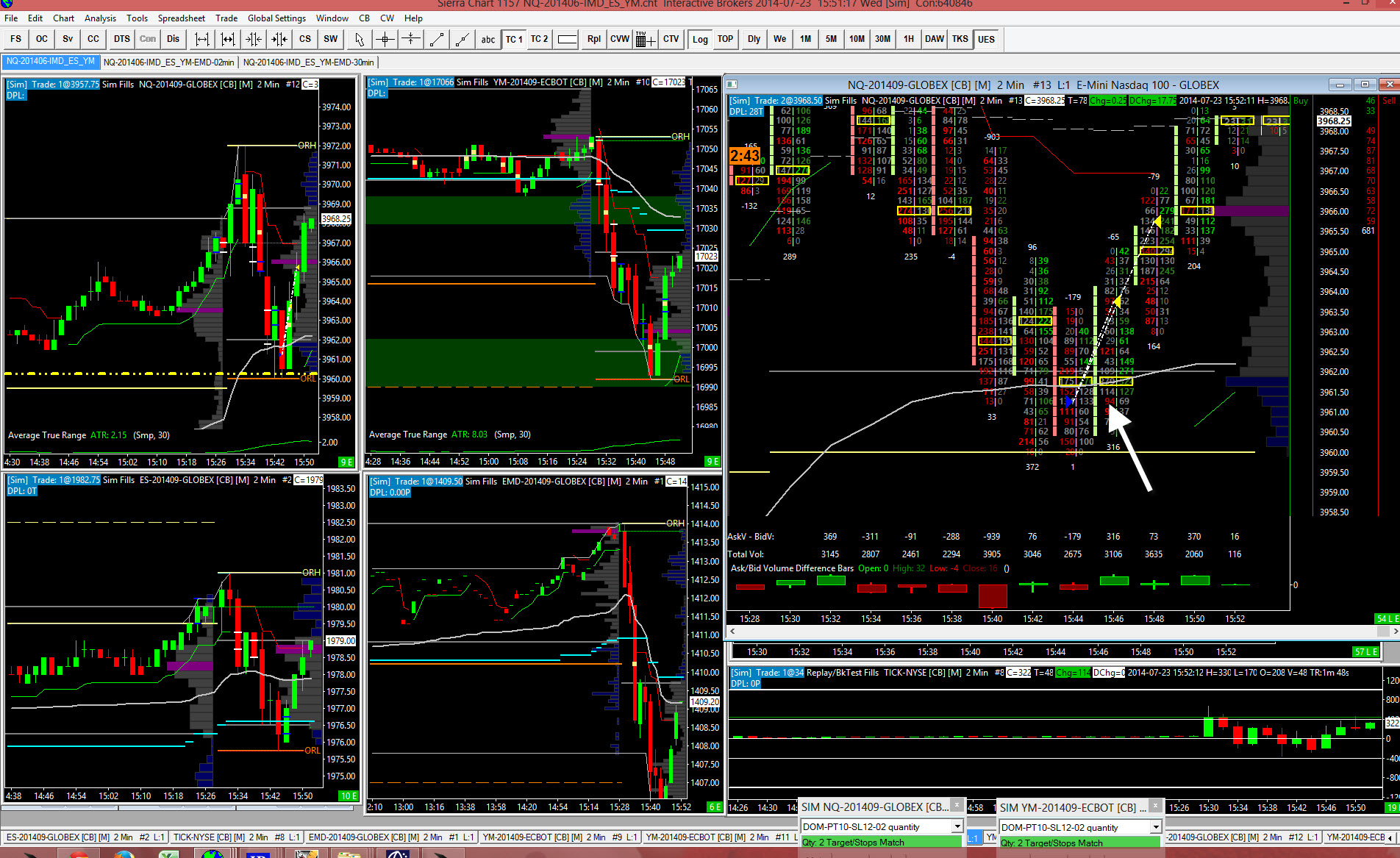Image resolution: width=1400 pixels, height=858 pixels.
Task: Select the EMD-201409-GLOBEX 2 Min #1 window tab
Action: pyautogui.click(x=391, y=837)
